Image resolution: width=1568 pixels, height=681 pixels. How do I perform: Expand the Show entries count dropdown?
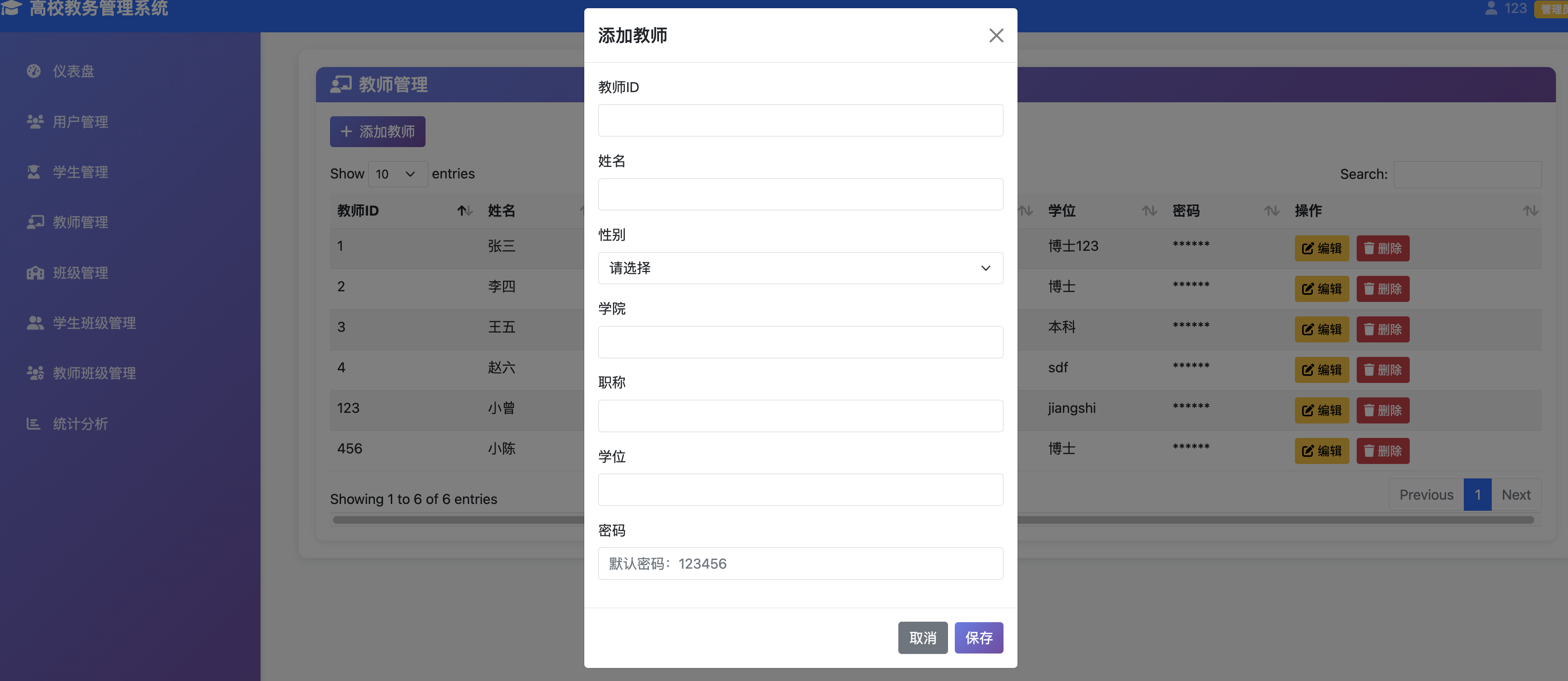click(x=397, y=174)
